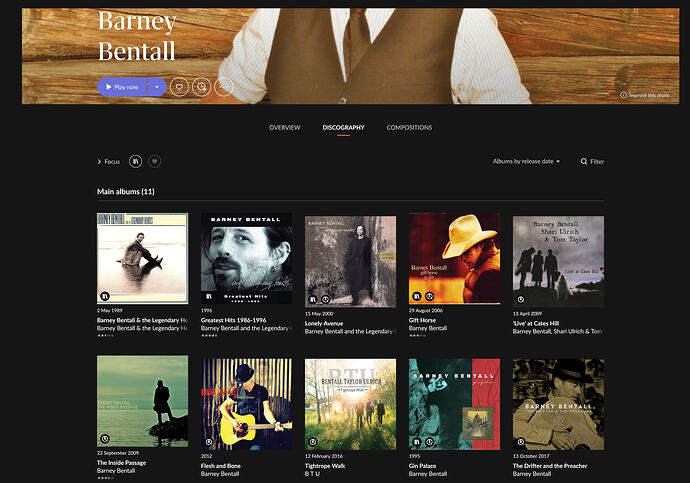This screenshot has height=483, width=690.
Task: Toggle the in-library filter icon next to Focus
Action: pyautogui.click(x=136, y=161)
